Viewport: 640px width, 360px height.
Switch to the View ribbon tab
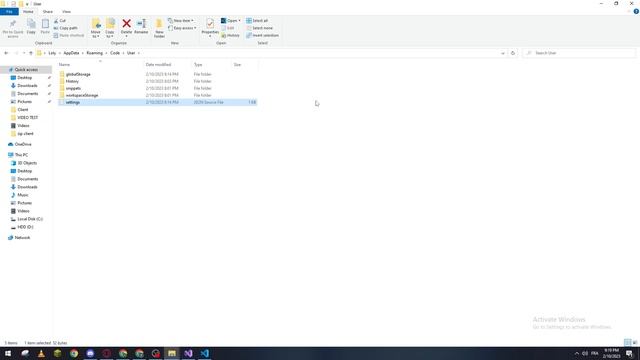pos(66,11)
